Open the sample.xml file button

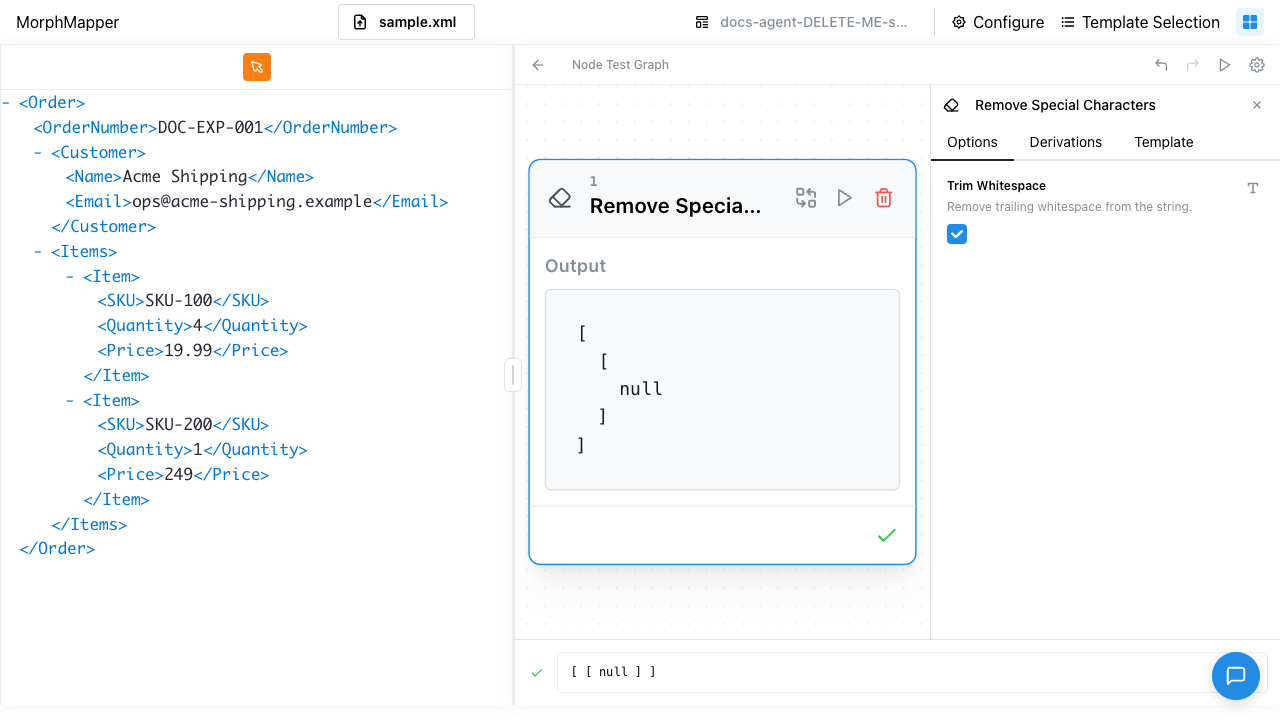click(406, 22)
